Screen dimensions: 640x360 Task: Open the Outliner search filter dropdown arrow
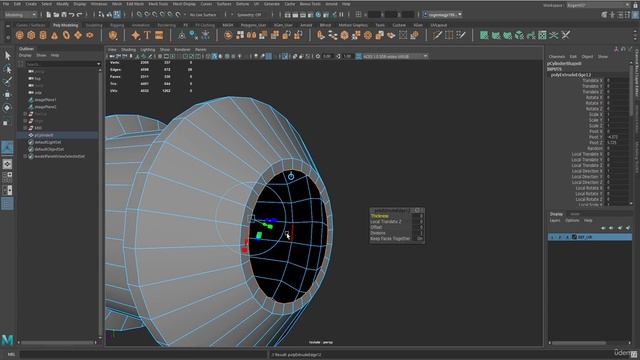coord(98,64)
